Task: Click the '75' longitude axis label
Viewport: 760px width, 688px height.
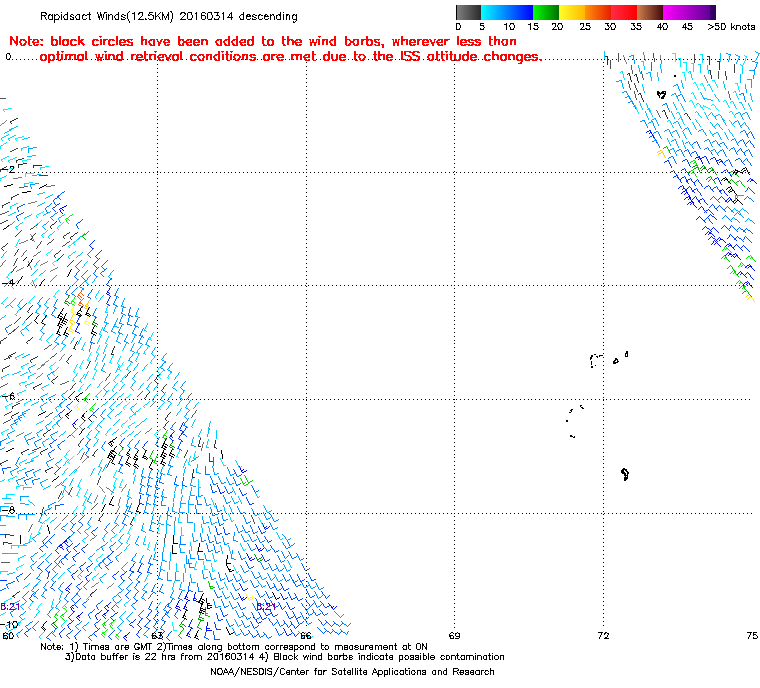Action: 752,636
